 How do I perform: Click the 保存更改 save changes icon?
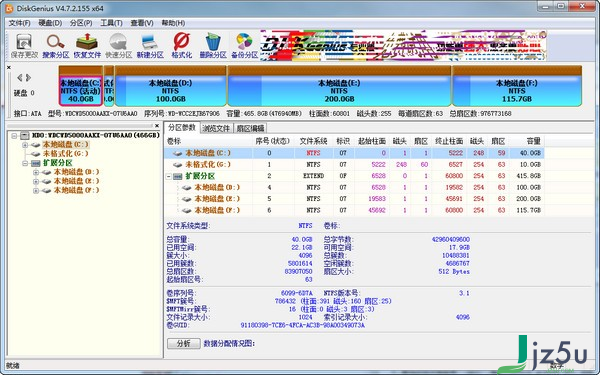[x=24, y=46]
